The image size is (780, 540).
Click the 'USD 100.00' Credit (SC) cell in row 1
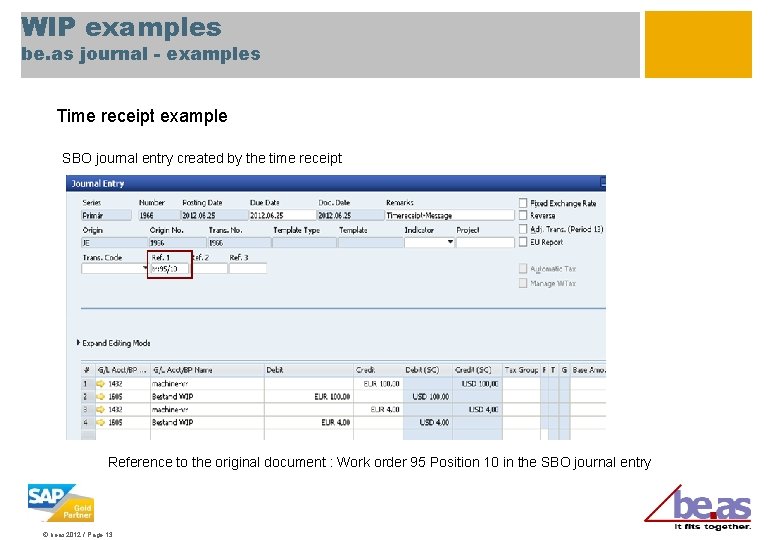click(478, 384)
